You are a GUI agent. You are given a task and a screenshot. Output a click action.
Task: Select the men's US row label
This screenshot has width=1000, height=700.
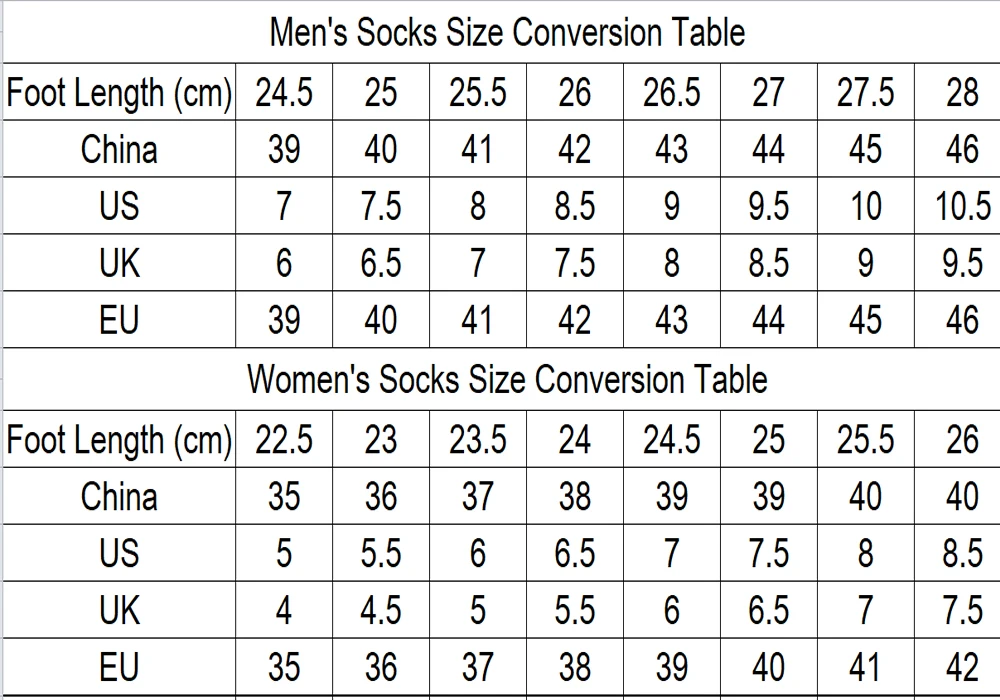[119, 206]
